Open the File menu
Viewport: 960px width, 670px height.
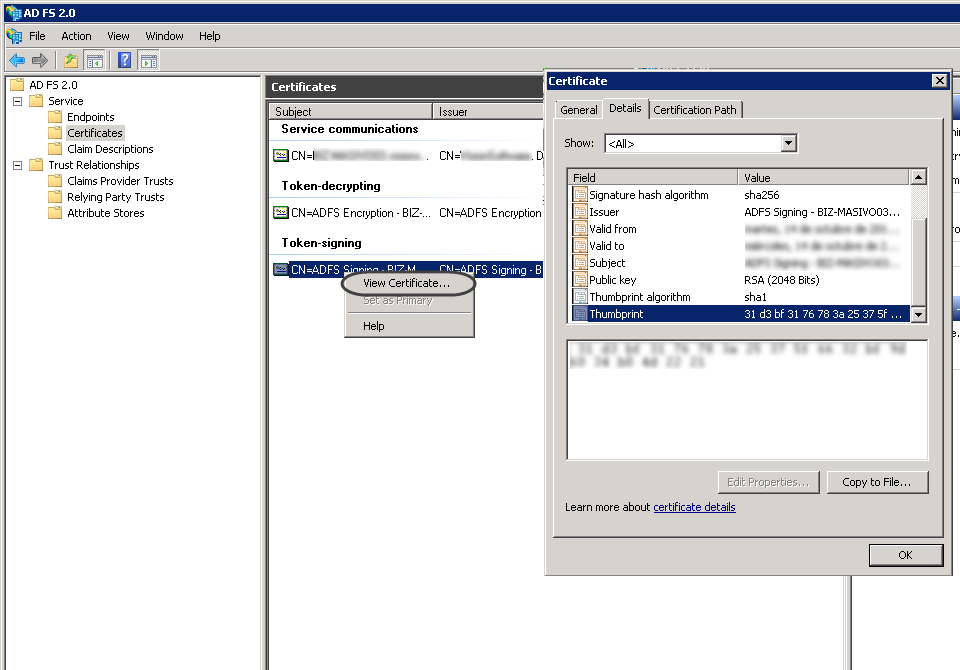[37, 36]
